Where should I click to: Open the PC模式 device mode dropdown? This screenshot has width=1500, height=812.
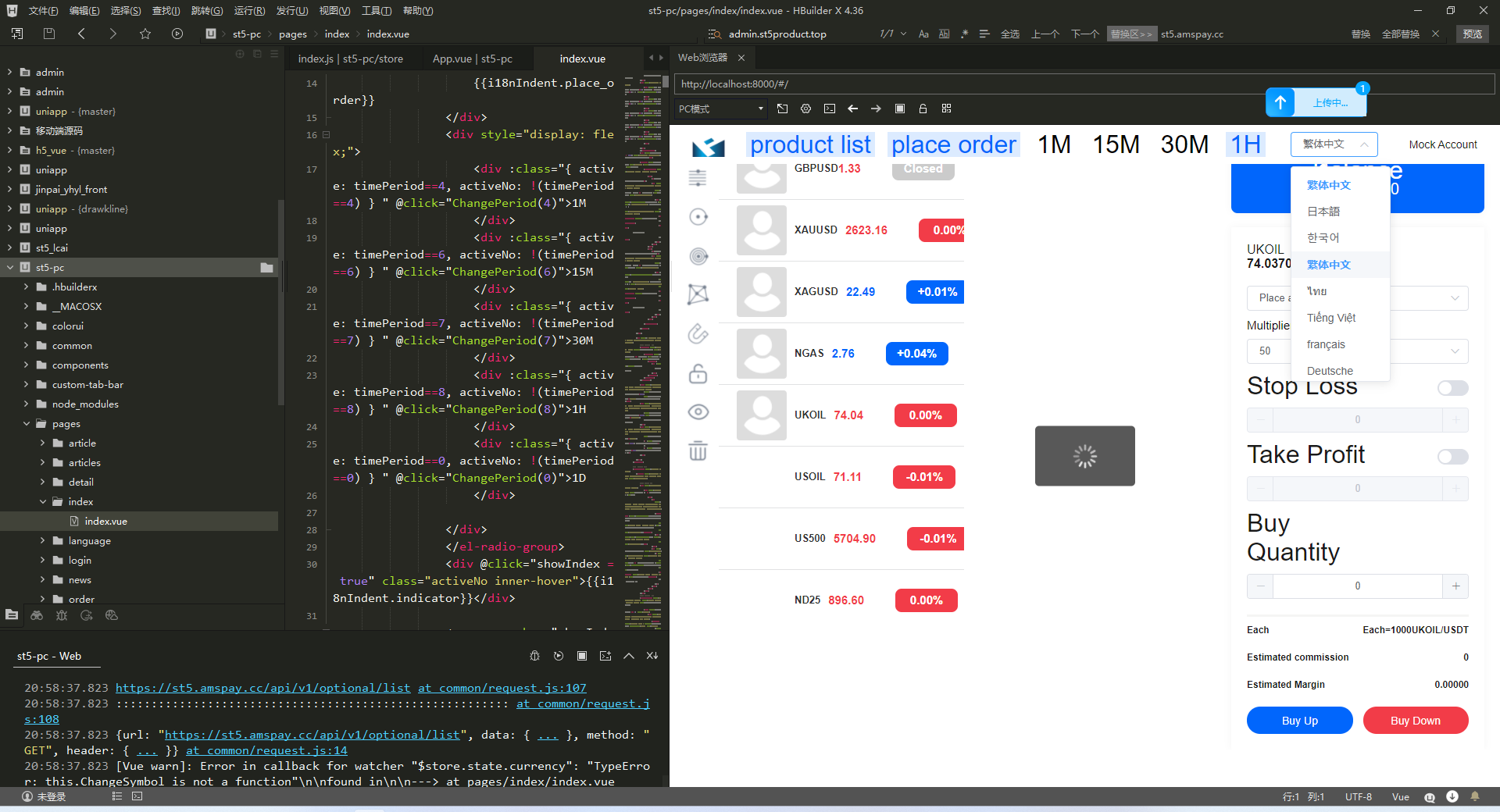[x=720, y=109]
